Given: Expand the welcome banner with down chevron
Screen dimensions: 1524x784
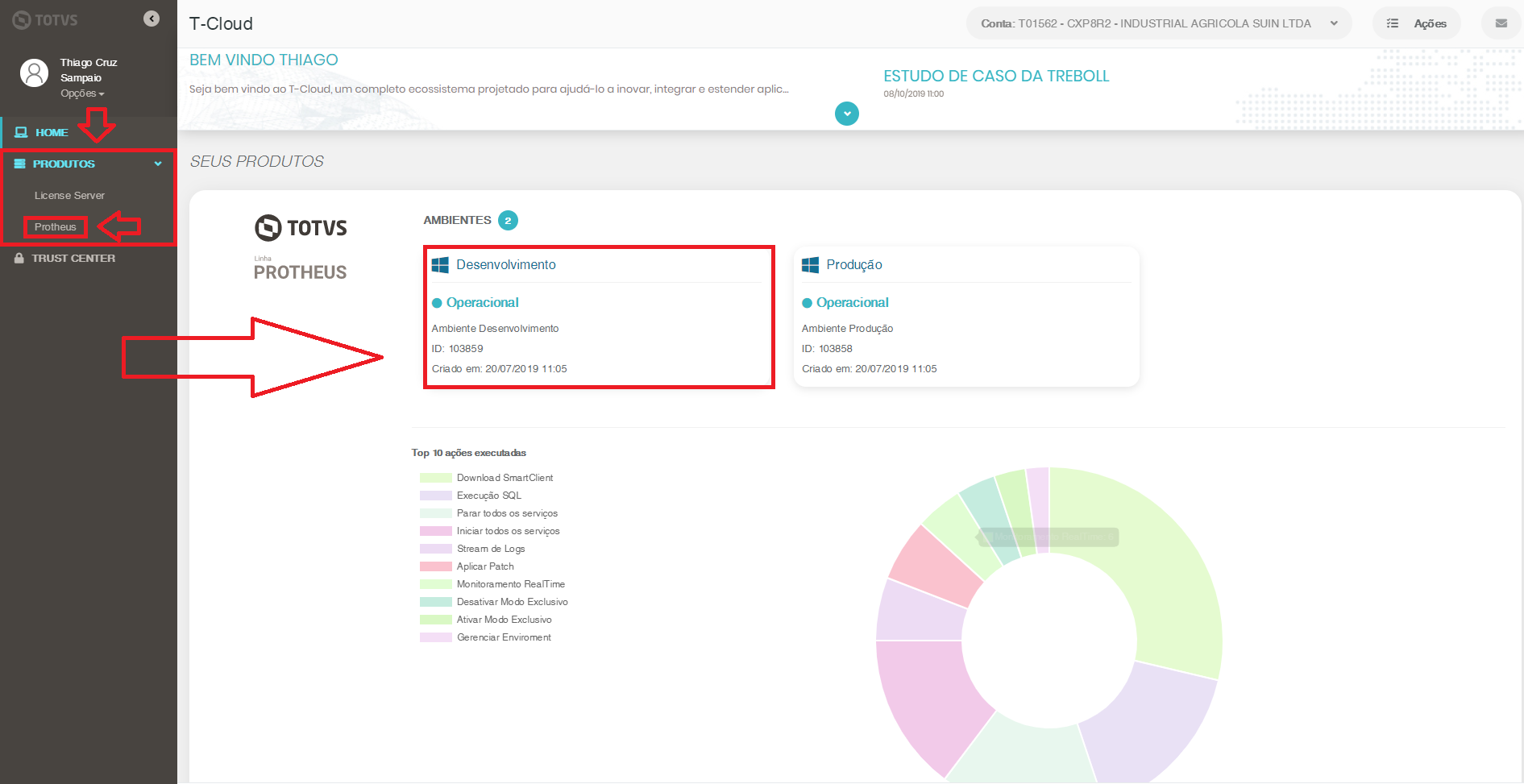Looking at the screenshot, I should click(x=847, y=114).
